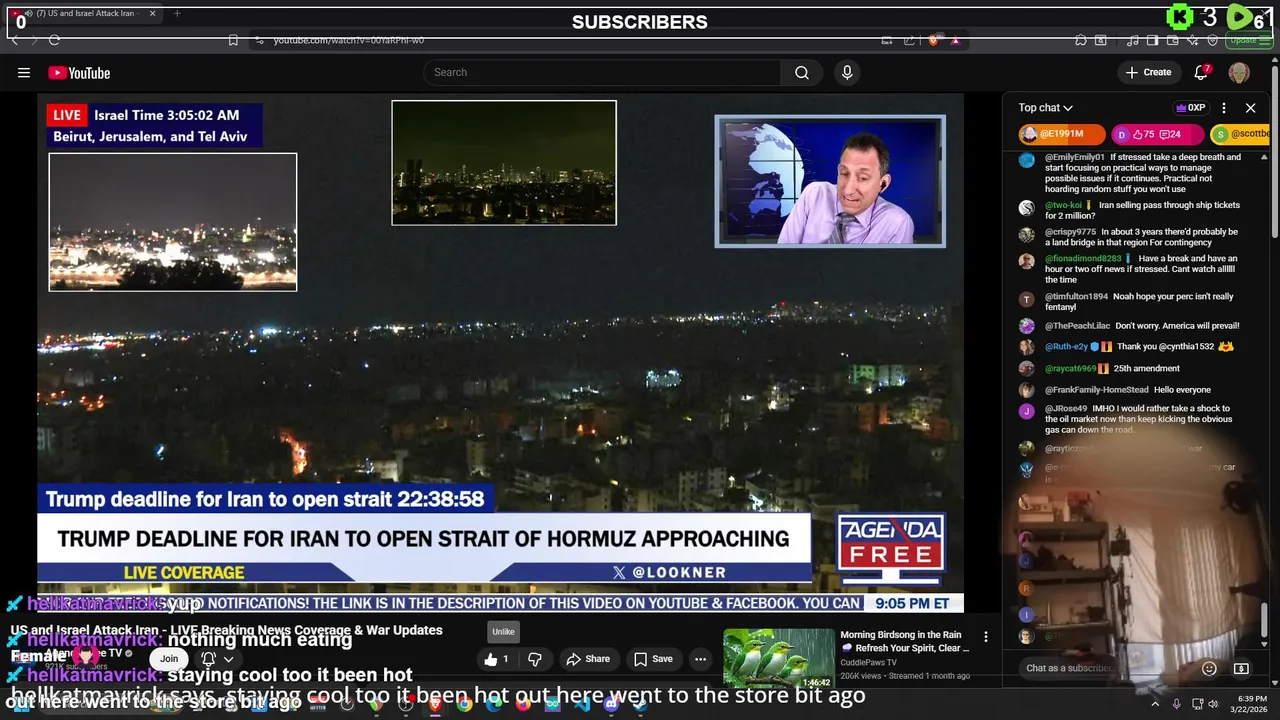Screen dimensions: 1280x720
Task: Select the US and Israel Attack Iran tab
Action: coord(84,14)
